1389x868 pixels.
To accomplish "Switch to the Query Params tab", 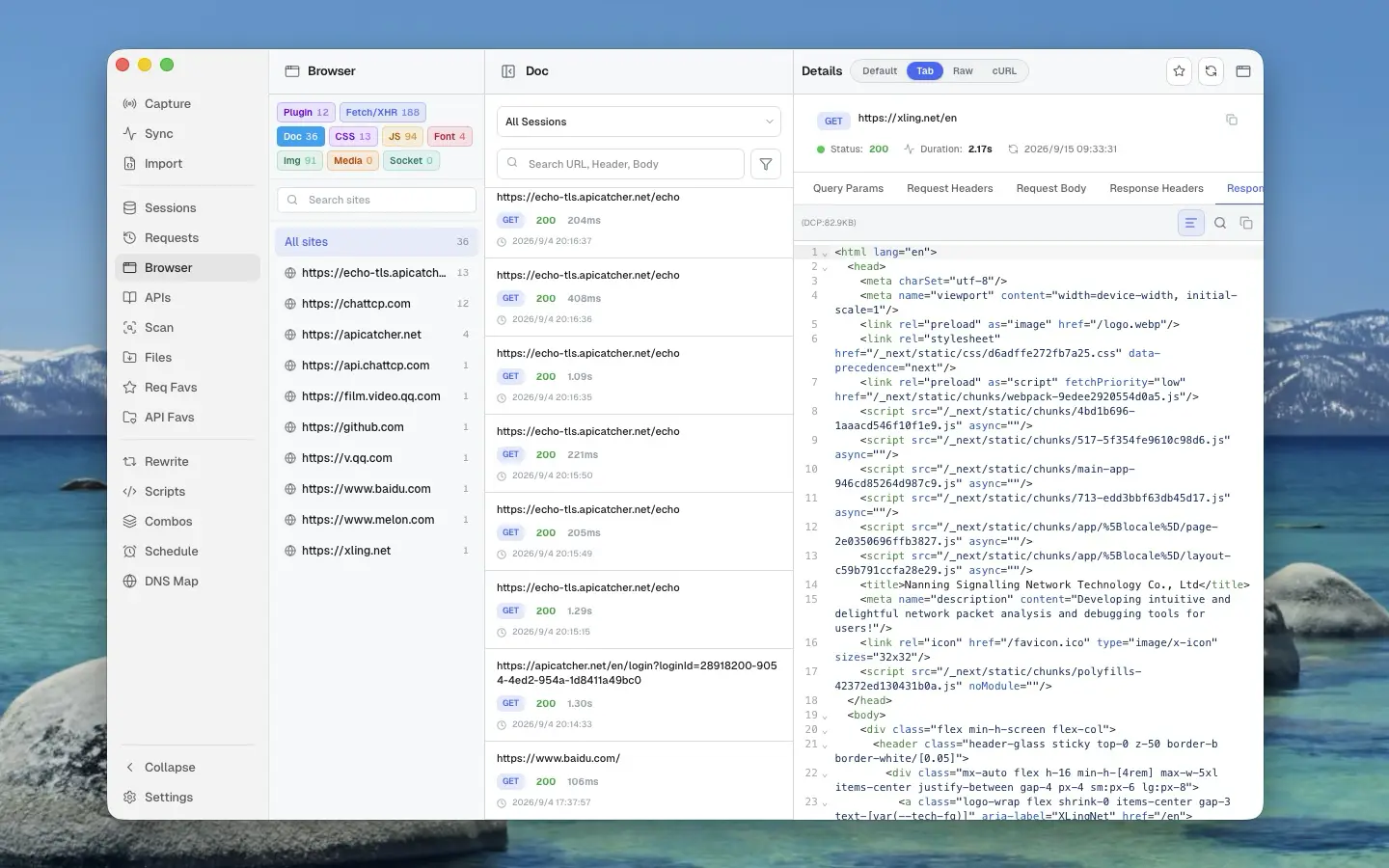I will tap(848, 189).
